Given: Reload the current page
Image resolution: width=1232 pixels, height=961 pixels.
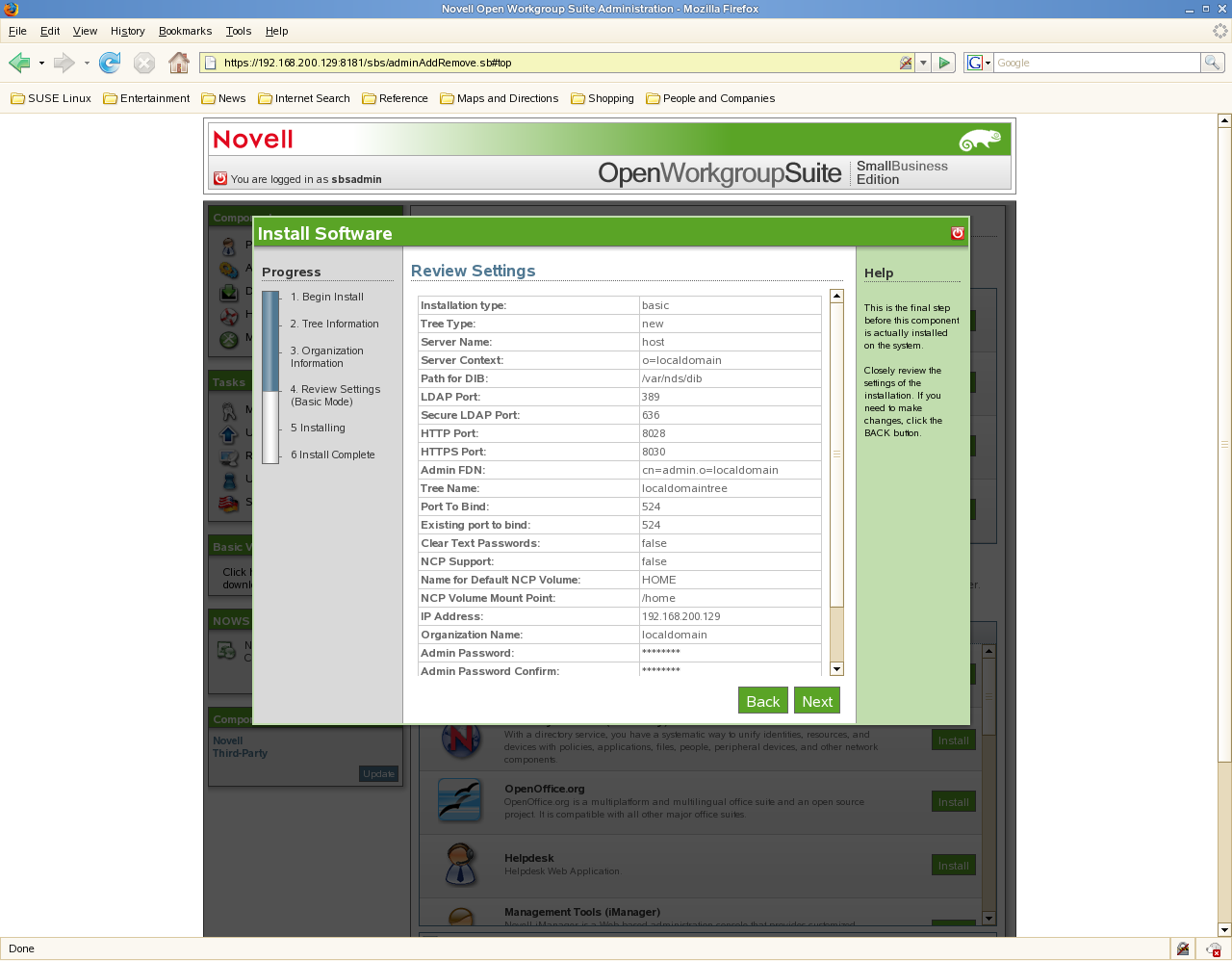Looking at the screenshot, I should coord(110,64).
